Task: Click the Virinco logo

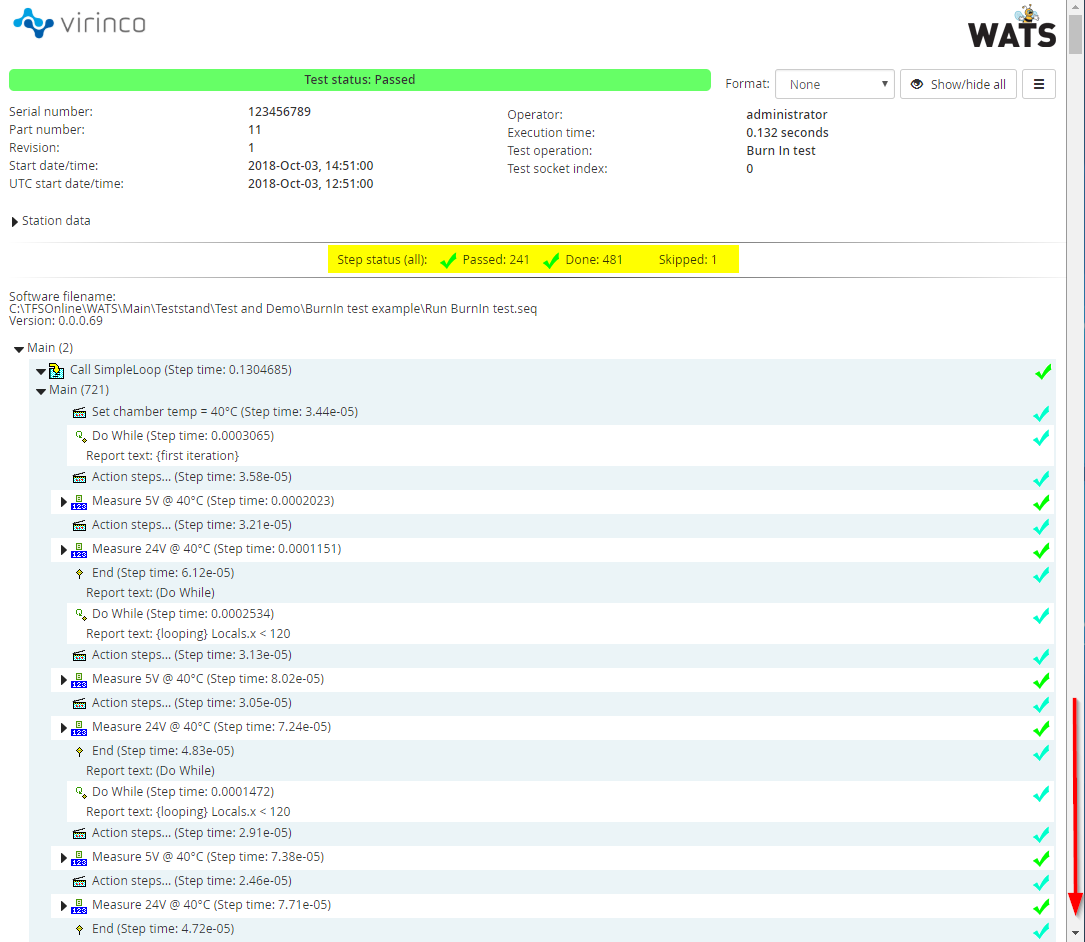Action: (79, 23)
